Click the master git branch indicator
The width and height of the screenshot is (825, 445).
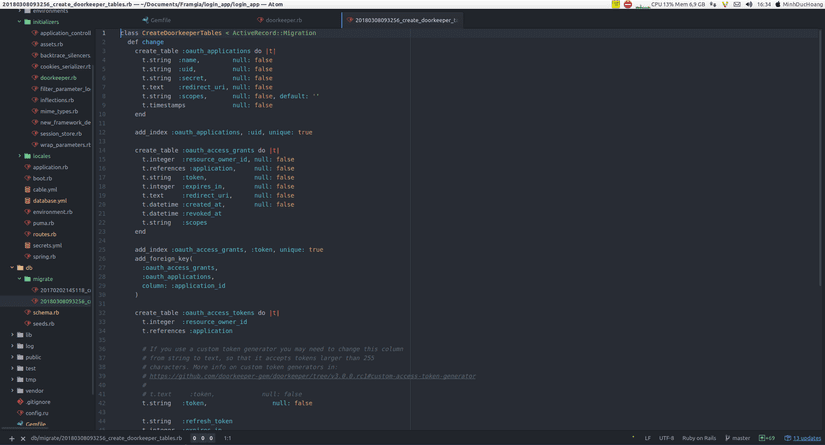tap(738, 438)
